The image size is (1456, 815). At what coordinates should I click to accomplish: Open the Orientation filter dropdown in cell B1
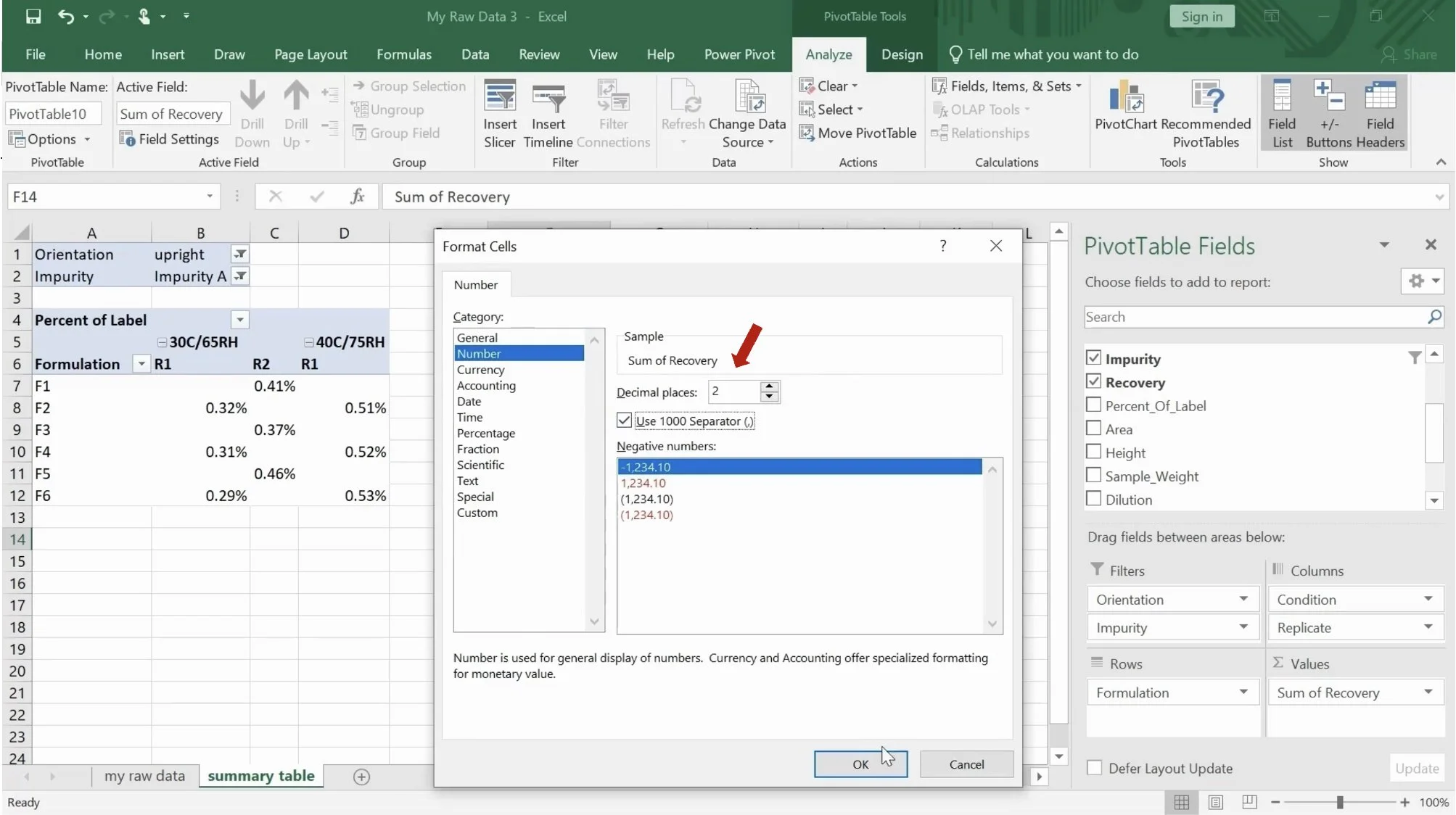click(x=239, y=255)
